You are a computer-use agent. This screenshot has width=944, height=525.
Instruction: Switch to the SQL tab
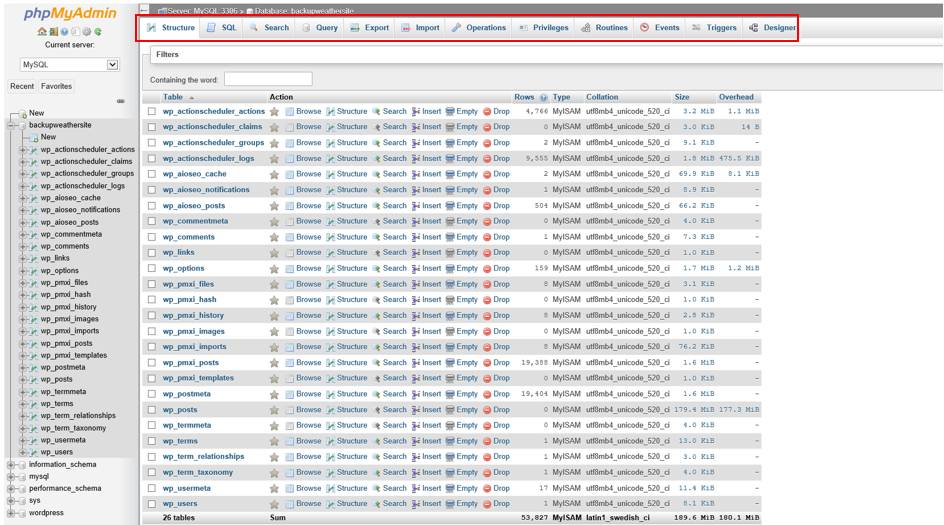222,28
